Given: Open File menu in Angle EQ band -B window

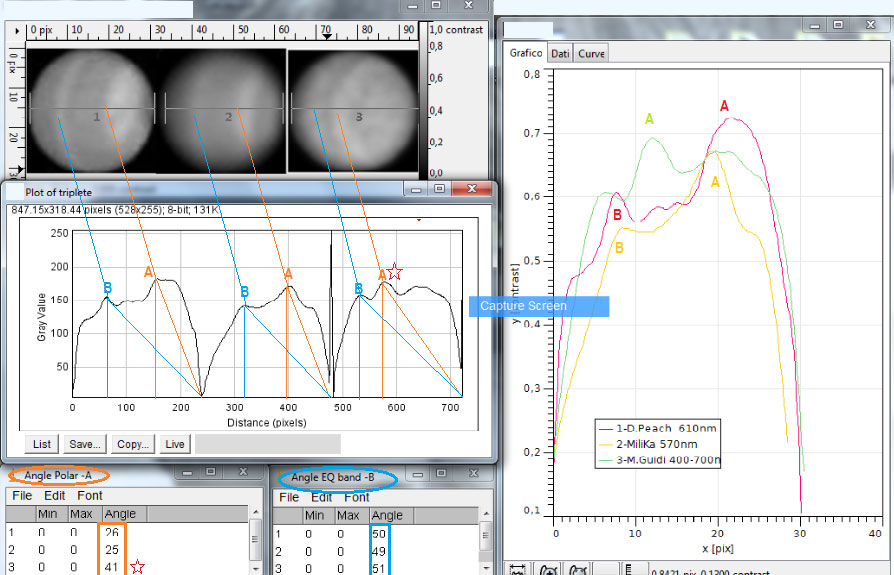Looking at the screenshot, I should (289, 497).
